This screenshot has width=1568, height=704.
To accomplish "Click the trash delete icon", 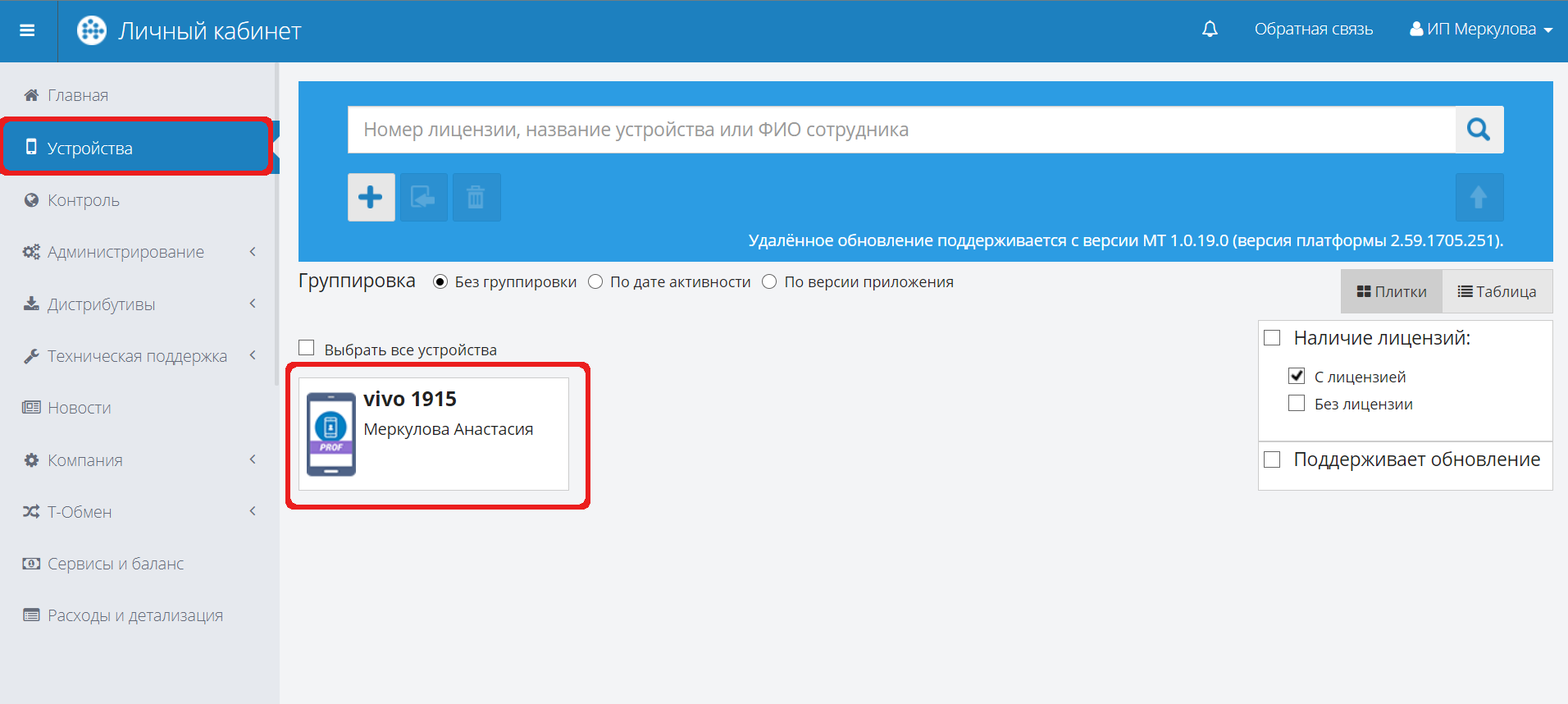I will click(476, 197).
